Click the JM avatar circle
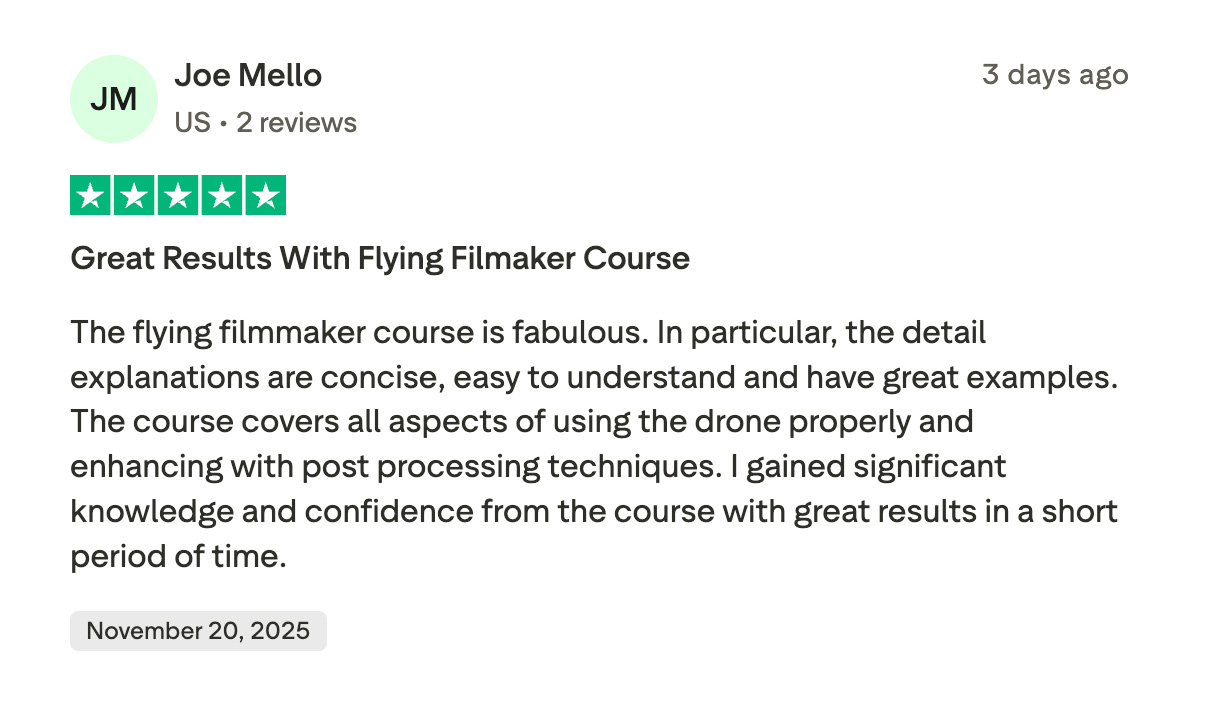 [114, 99]
